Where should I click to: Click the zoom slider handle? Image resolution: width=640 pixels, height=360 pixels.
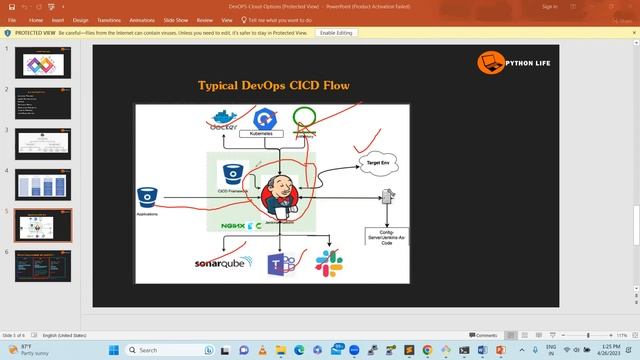click(x=588, y=335)
